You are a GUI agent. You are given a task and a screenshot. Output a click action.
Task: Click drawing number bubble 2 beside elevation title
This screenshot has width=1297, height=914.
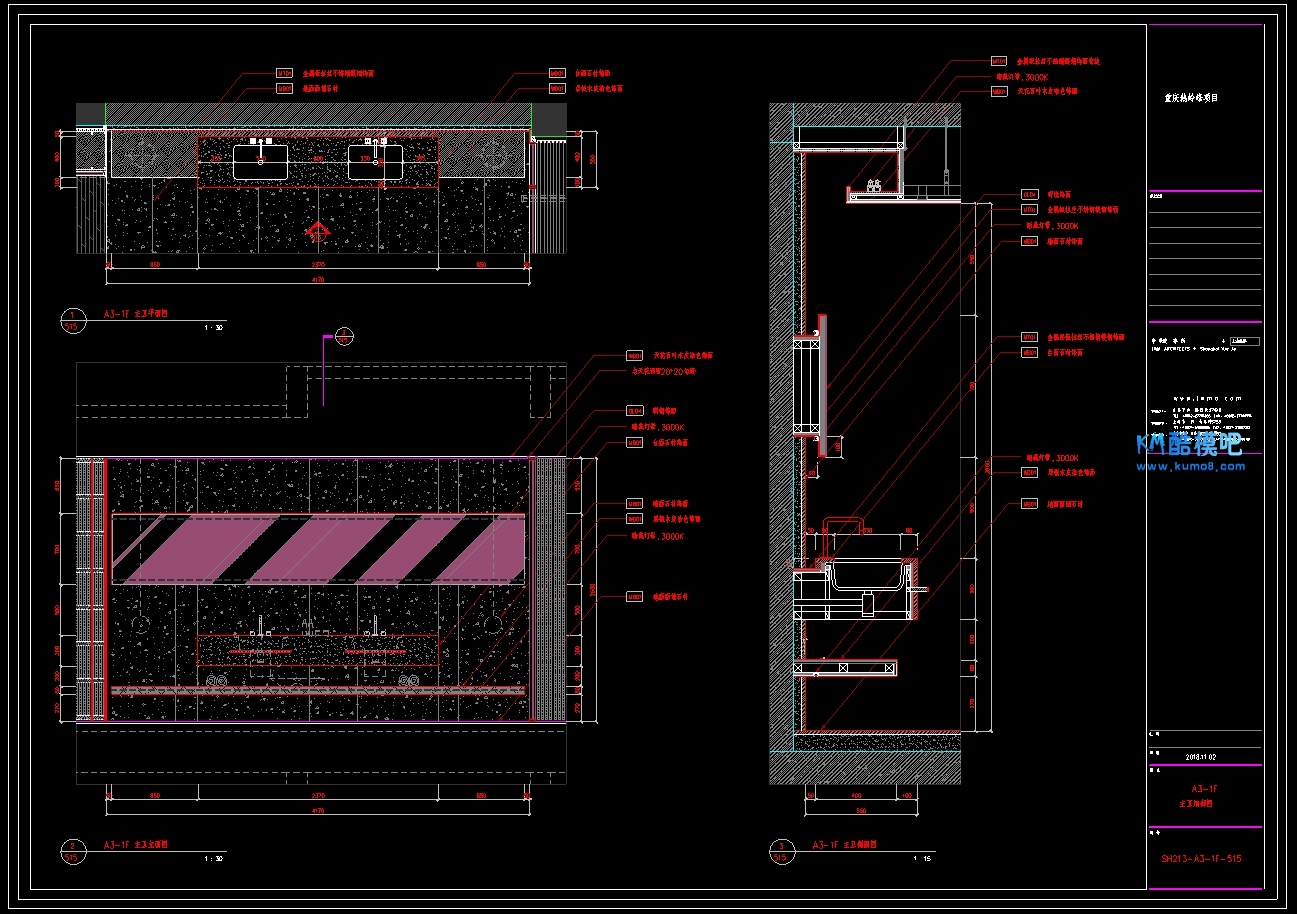click(71, 850)
